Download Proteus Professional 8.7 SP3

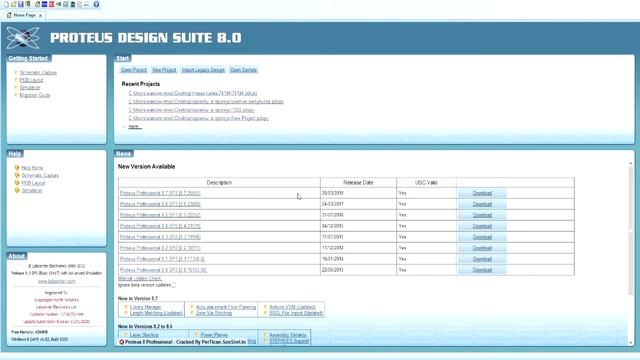[x=482, y=193]
